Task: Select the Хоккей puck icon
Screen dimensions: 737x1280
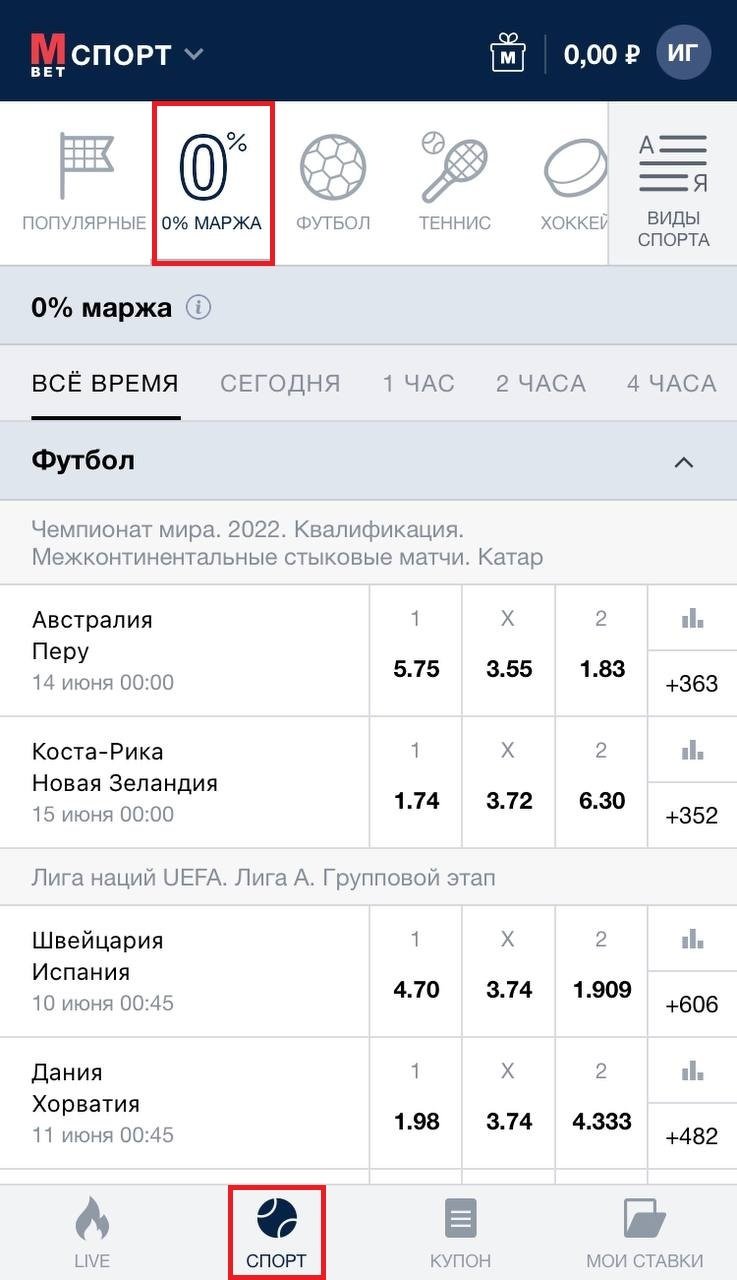Action: coord(575,168)
